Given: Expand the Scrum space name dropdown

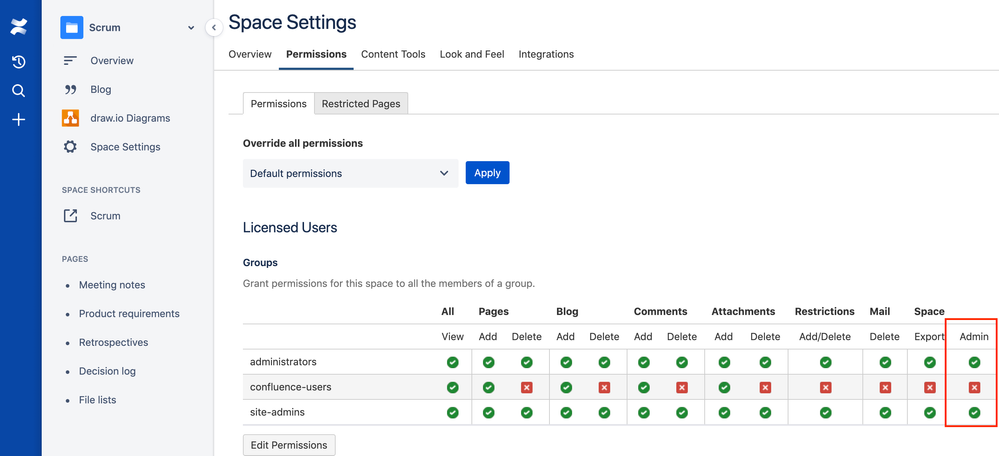Looking at the screenshot, I should pyautogui.click(x=191, y=28).
